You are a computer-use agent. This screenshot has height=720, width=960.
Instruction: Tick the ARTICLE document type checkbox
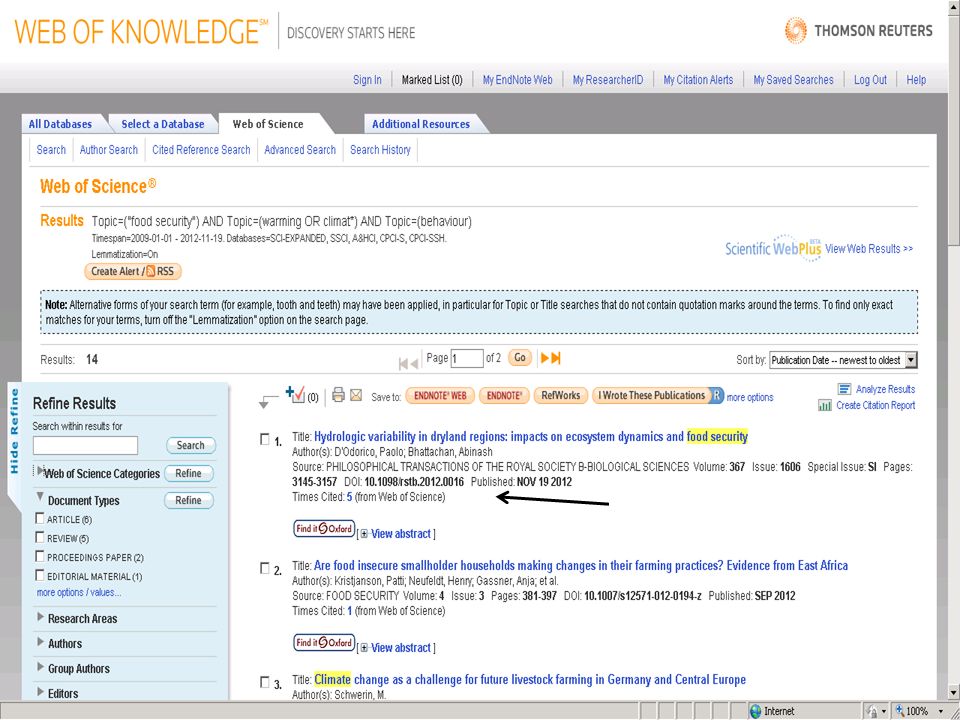coord(40,519)
